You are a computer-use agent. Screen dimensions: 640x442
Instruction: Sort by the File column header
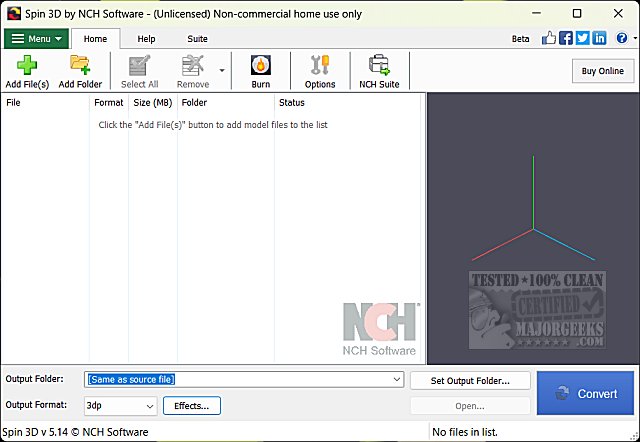click(x=45, y=102)
